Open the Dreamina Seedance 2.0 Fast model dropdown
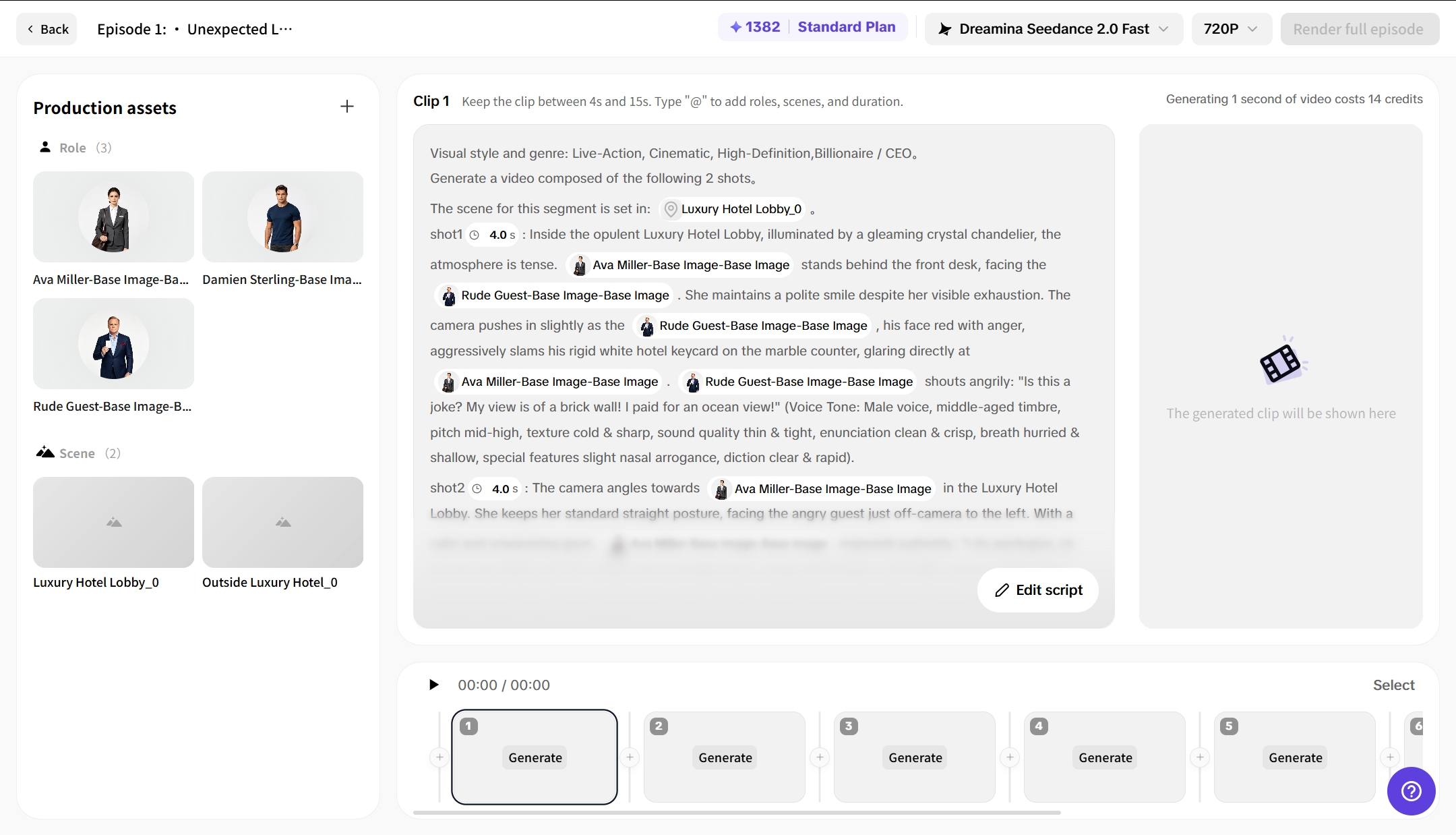Image resolution: width=1456 pixels, height=835 pixels. click(x=1054, y=29)
